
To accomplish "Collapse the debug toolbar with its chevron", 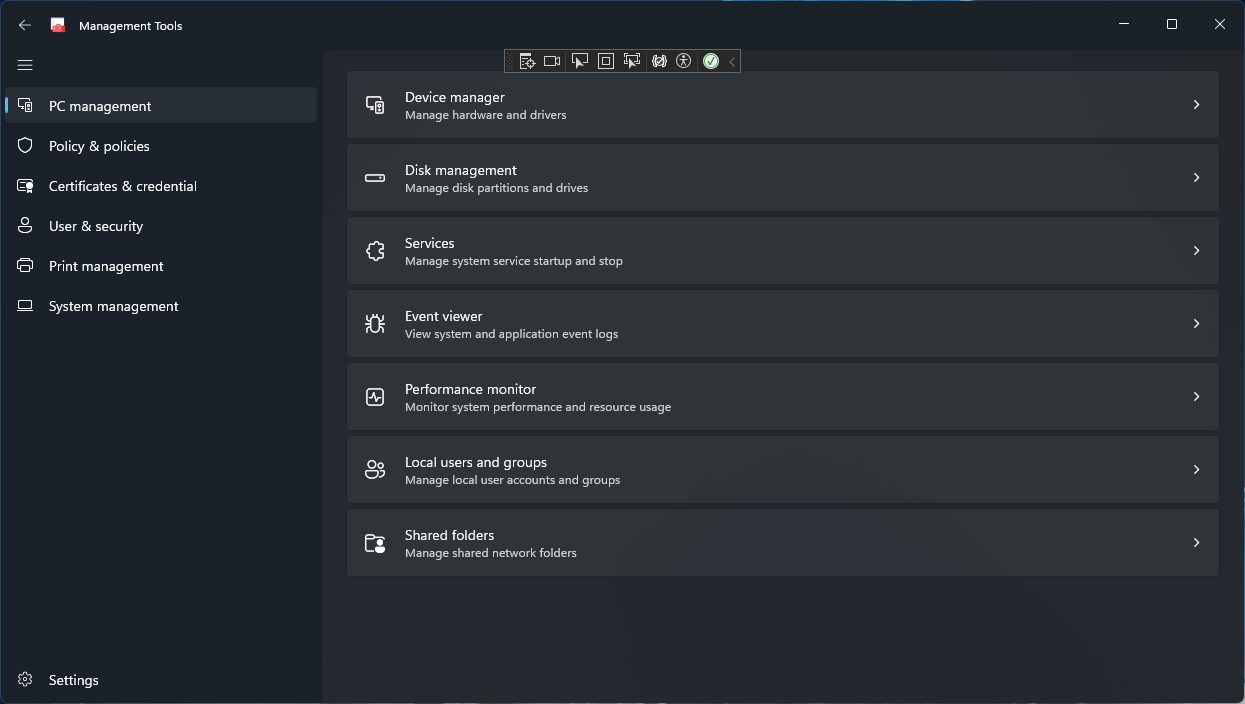I will pos(732,62).
